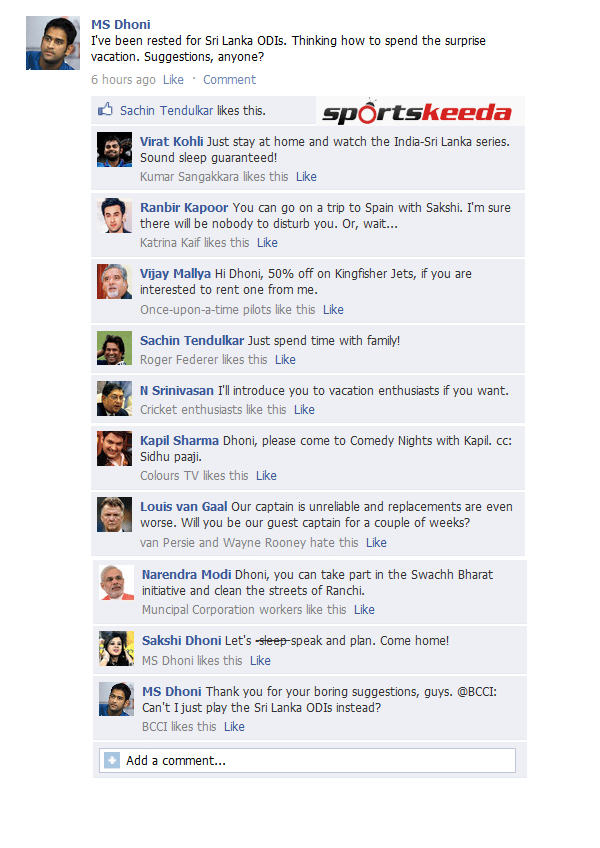
Task: Click Vijay Mallya's avatar thumbnail
Action: [x=114, y=281]
